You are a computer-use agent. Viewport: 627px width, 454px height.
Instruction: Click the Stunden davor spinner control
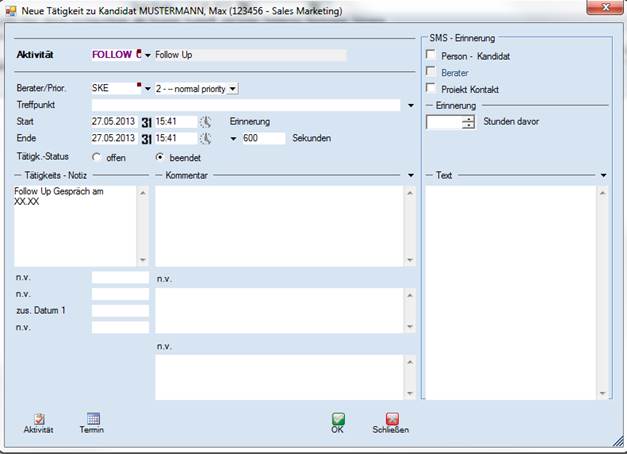tap(468, 122)
